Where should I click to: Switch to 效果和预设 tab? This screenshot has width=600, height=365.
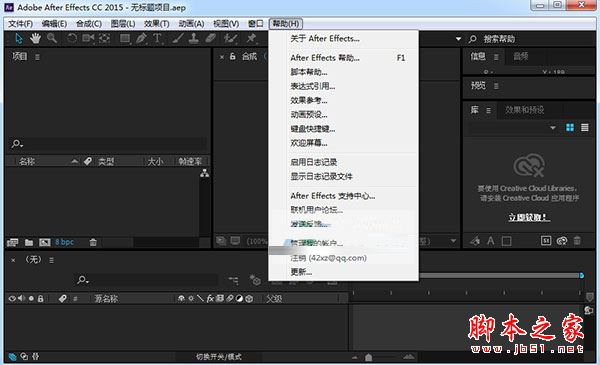click(x=524, y=110)
